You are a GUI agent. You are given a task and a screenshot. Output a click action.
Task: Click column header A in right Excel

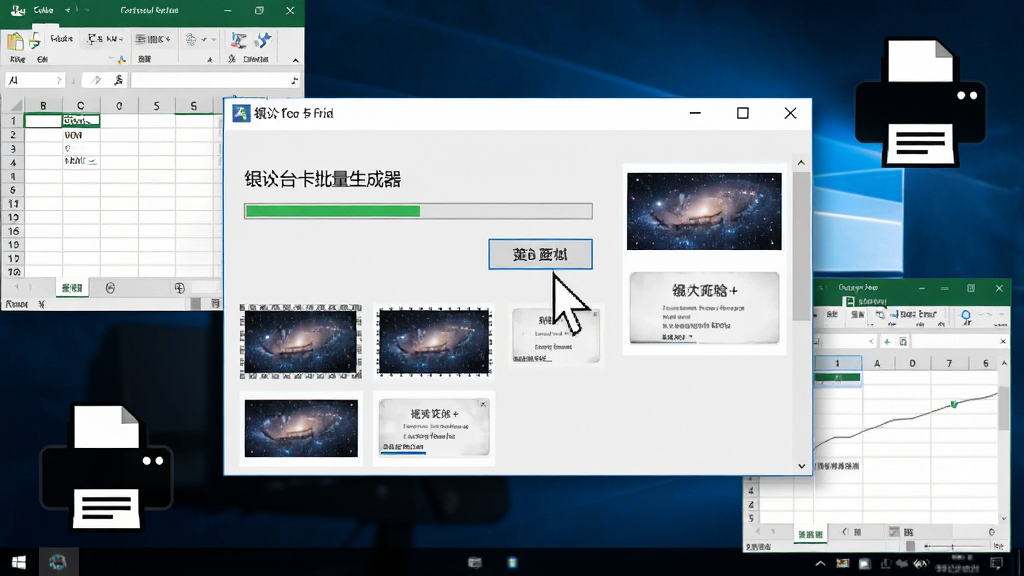pyautogui.click(x=877, y=363)
